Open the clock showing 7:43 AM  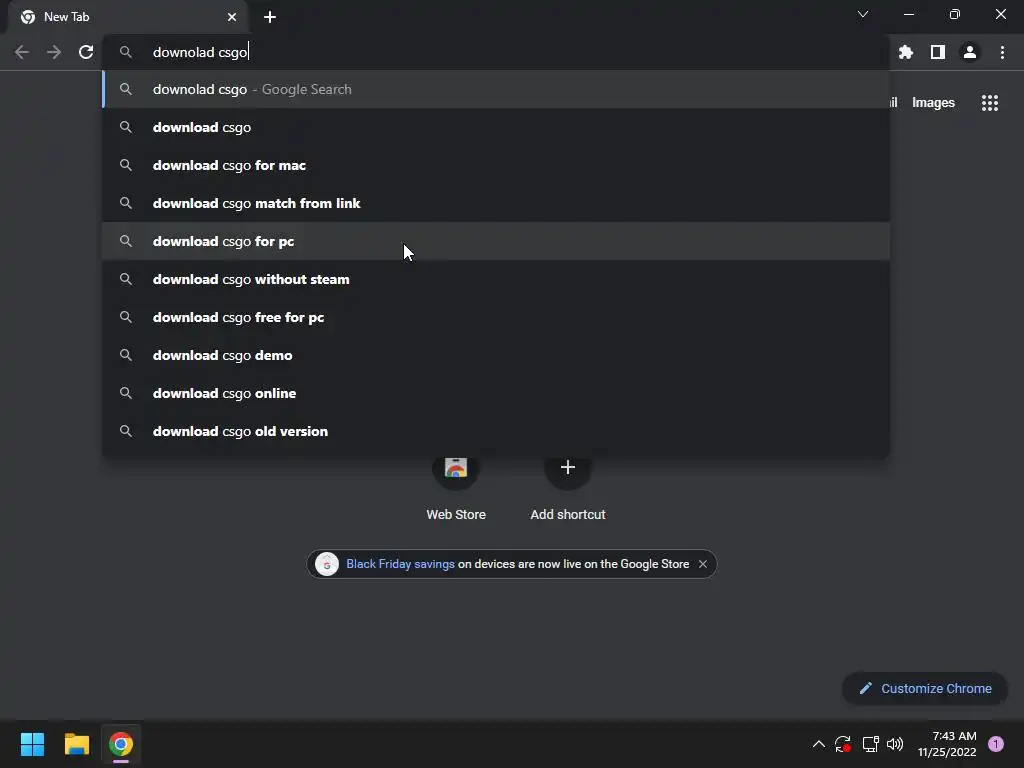[947, 744]
